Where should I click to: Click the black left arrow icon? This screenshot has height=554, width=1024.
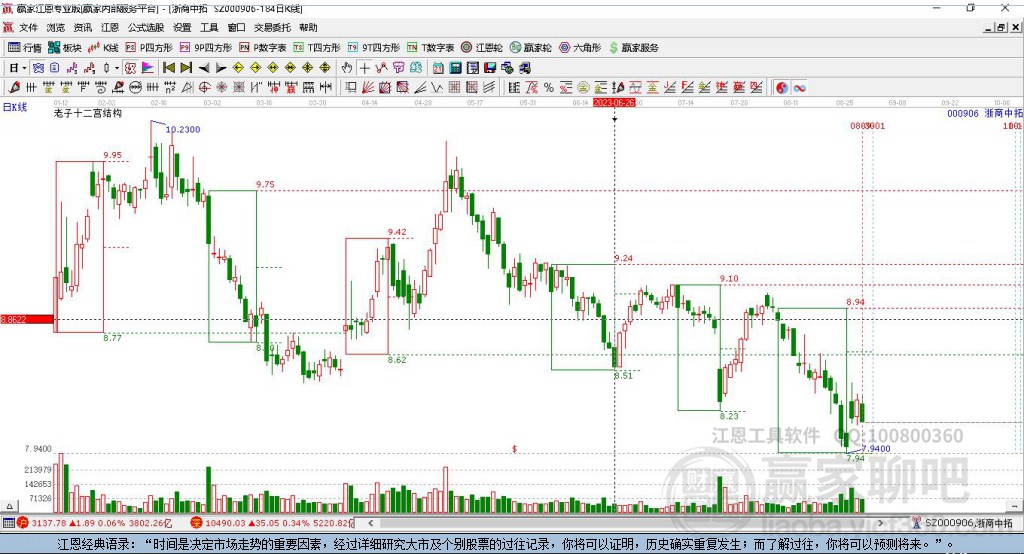[x=204, y=68]
